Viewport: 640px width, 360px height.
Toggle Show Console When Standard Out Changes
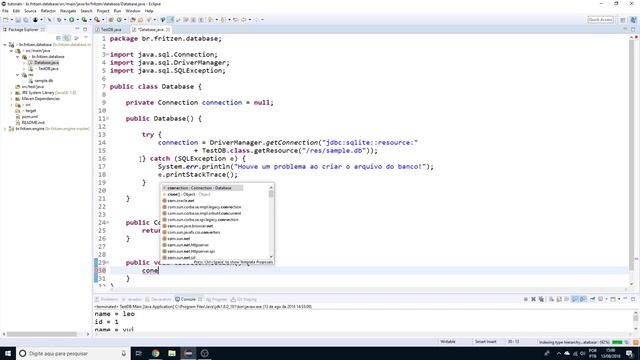coord(575,299)
